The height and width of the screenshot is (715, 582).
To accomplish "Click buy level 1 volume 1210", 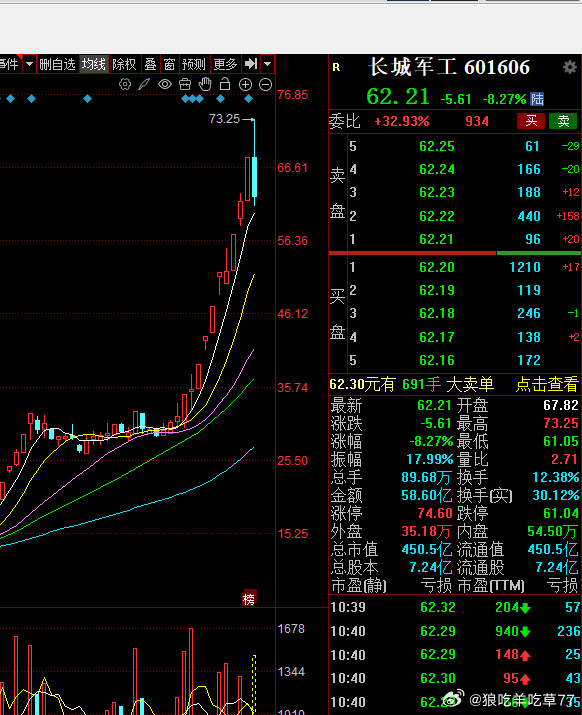I will pos(525,267).
